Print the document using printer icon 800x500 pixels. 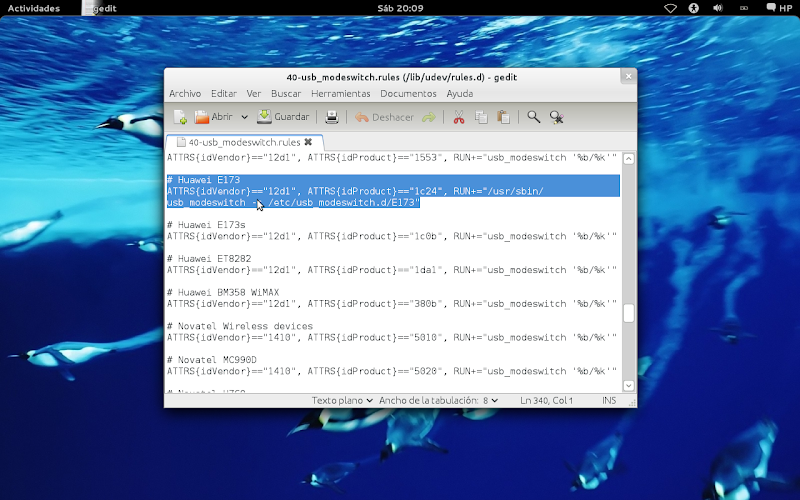coord(332,117)
